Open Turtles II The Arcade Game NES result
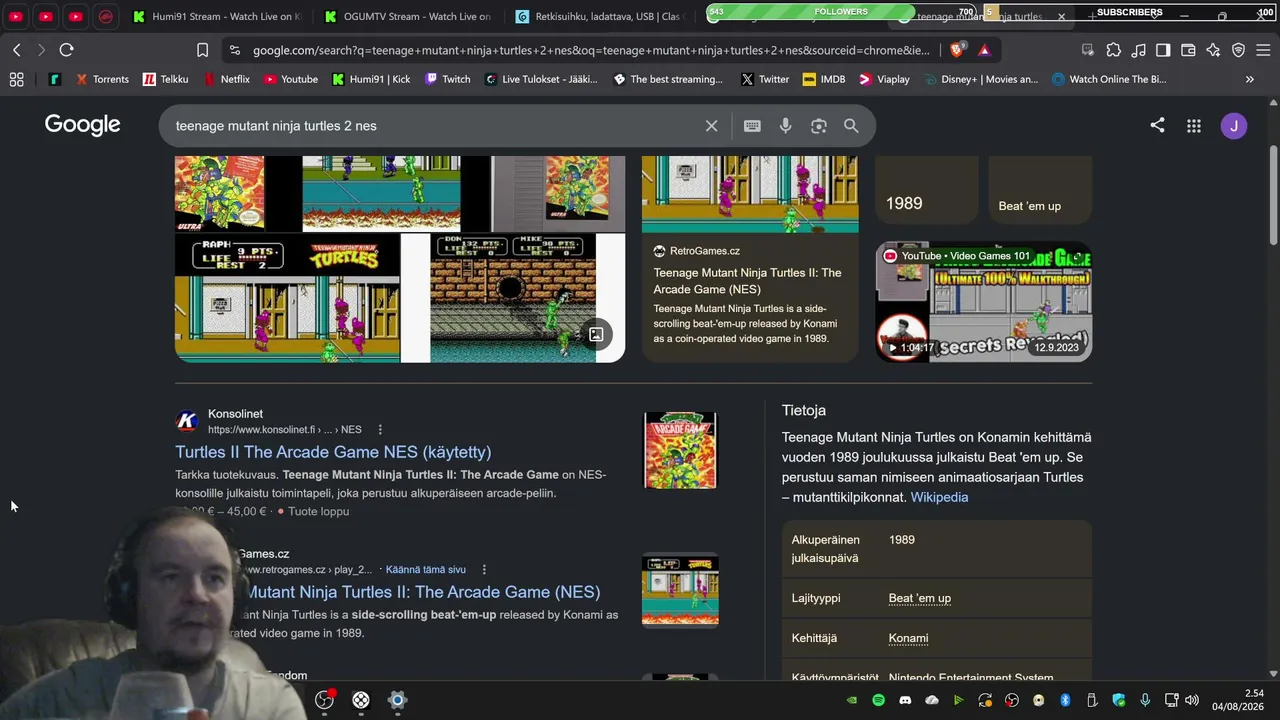This screenshot has width=1280, height=720. point(333,452)
